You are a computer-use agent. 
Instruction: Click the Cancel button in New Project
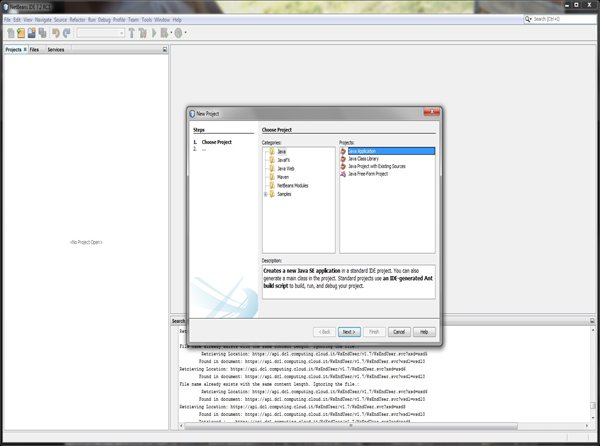(399, 332)
